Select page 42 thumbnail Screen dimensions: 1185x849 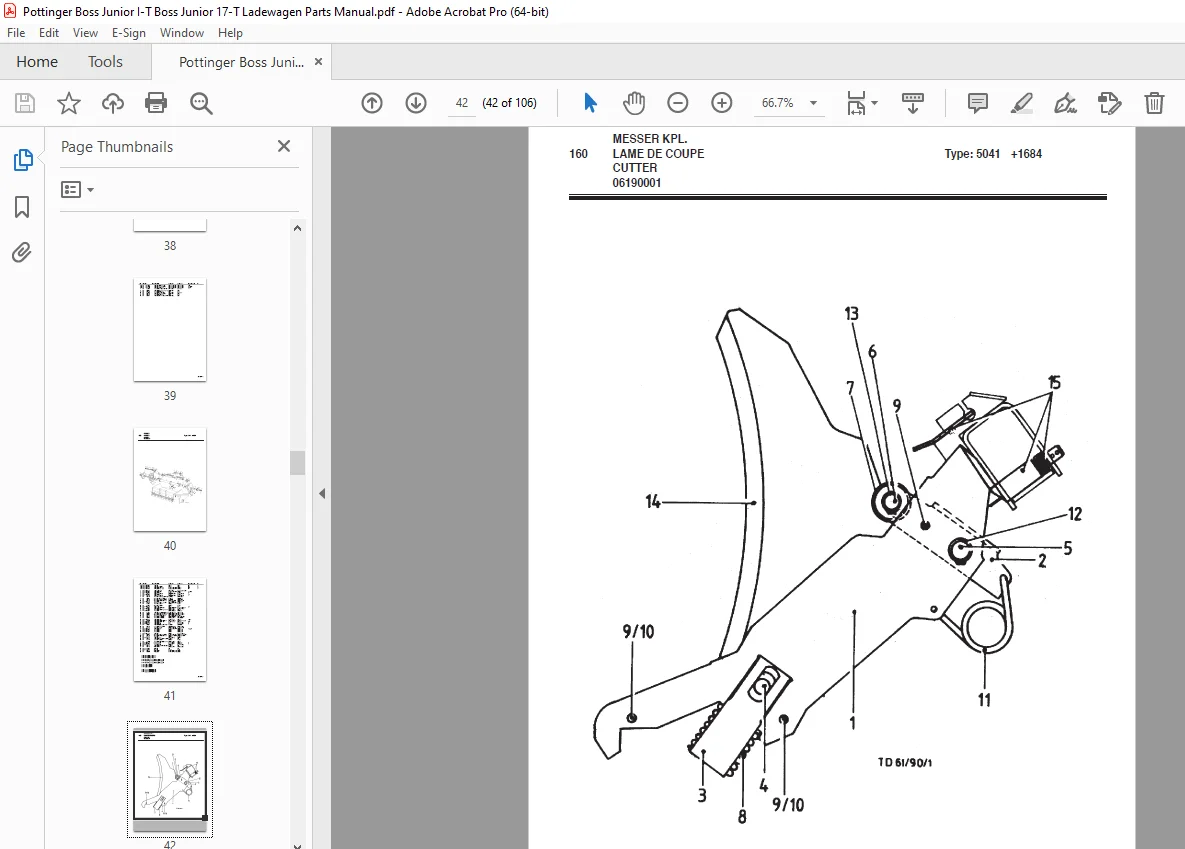point(170,779)
